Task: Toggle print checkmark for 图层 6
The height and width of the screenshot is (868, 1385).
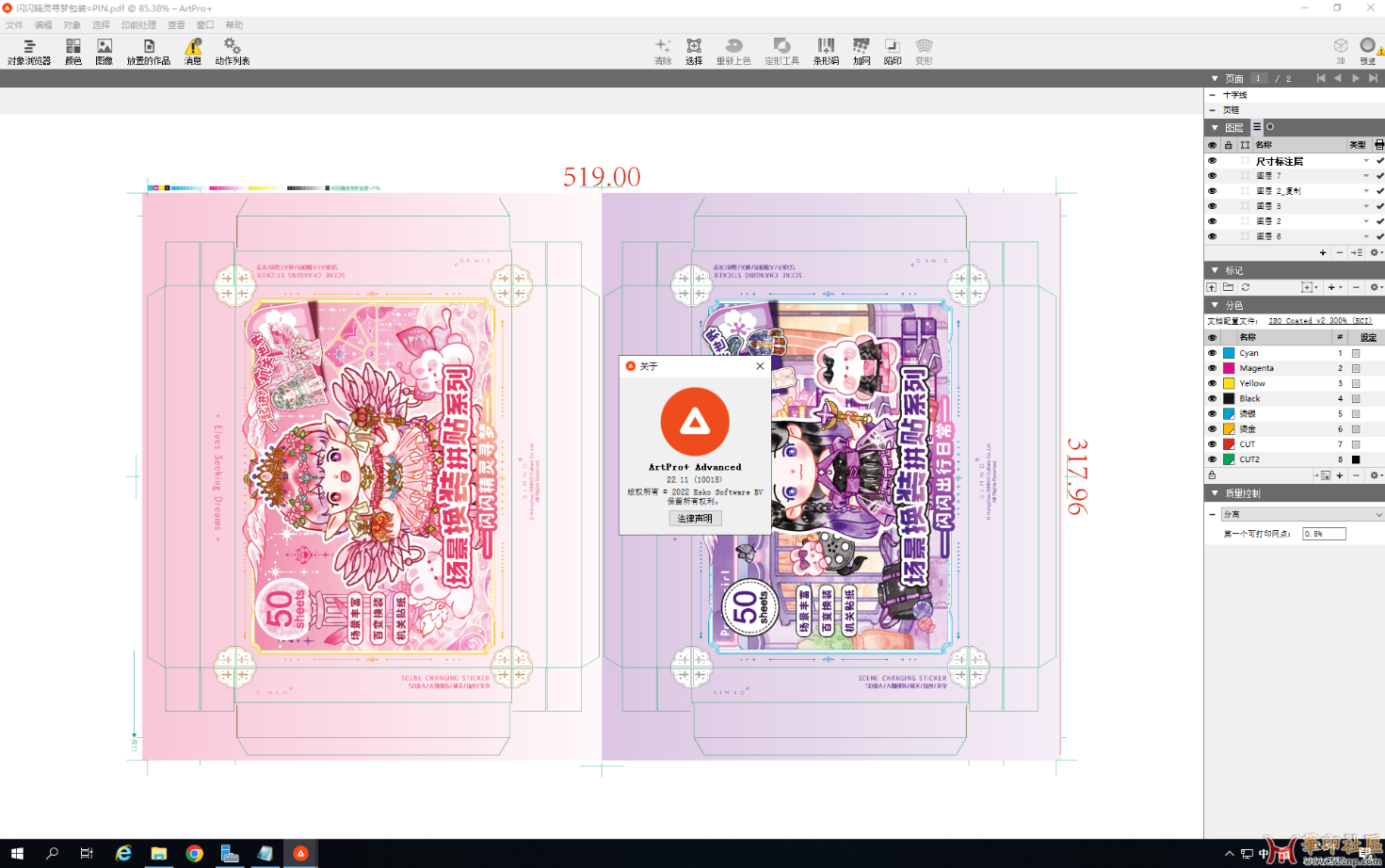Action: 1379,236
